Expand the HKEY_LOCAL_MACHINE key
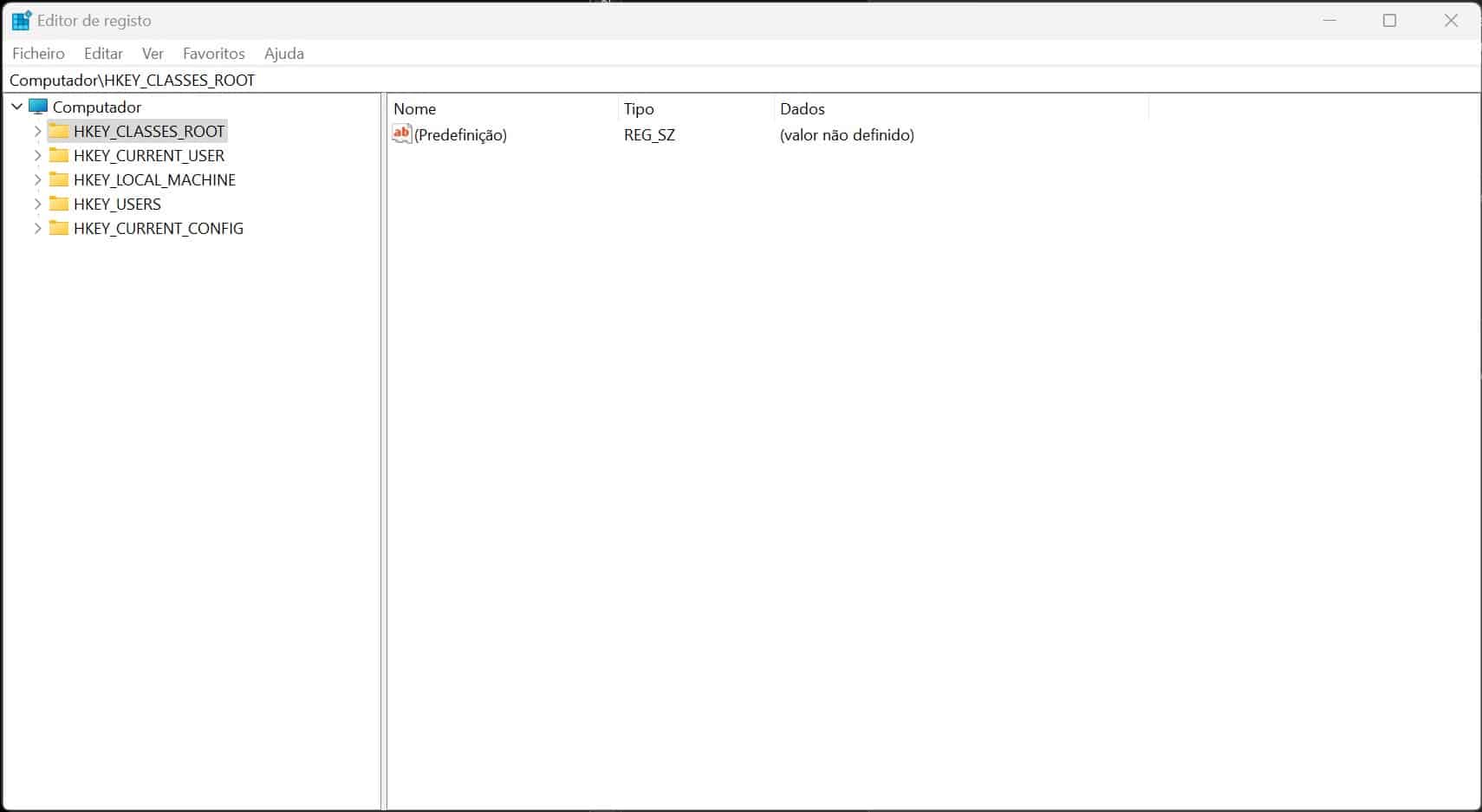1482x812 pixels. 37,179
